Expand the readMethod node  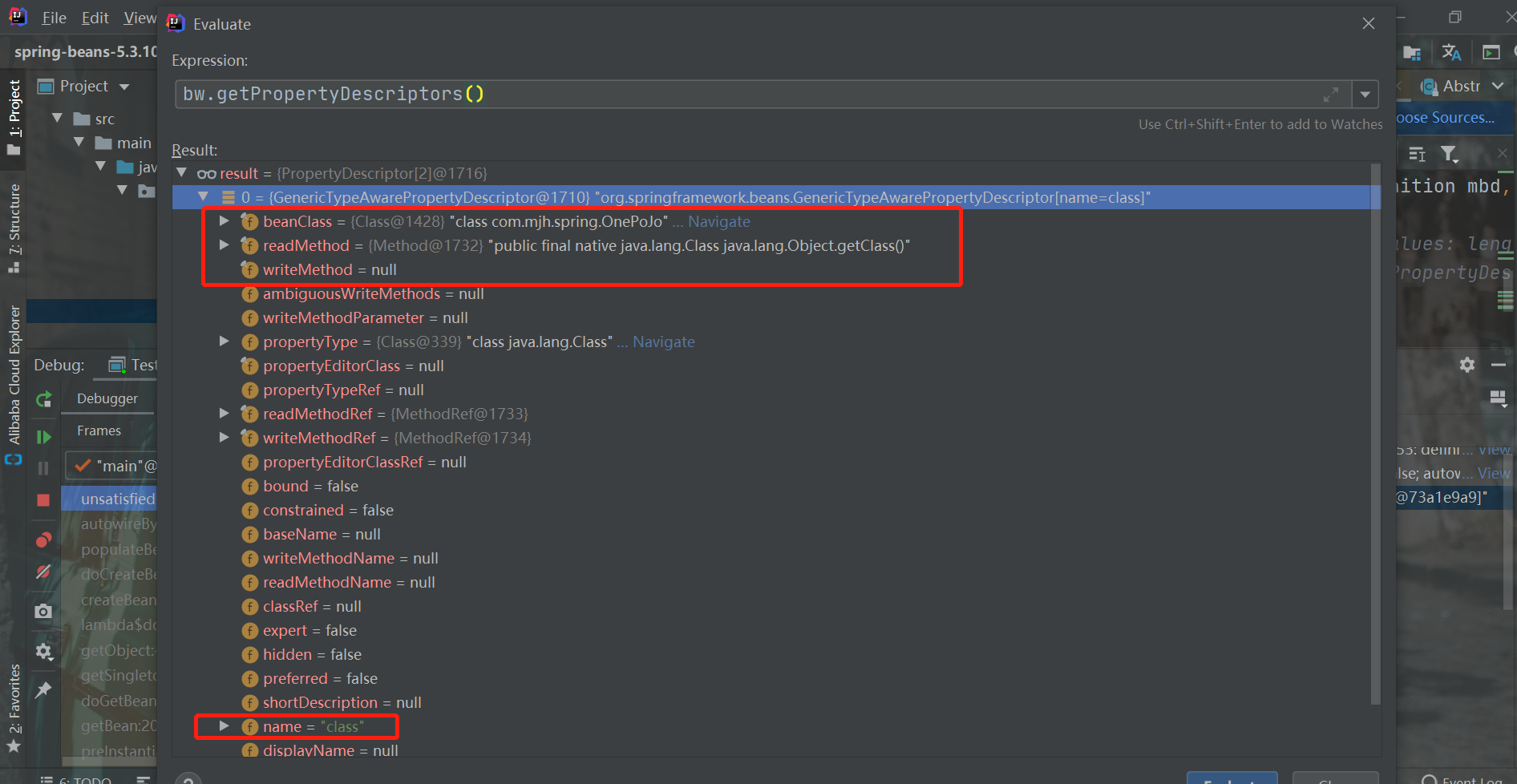(225, 245)
